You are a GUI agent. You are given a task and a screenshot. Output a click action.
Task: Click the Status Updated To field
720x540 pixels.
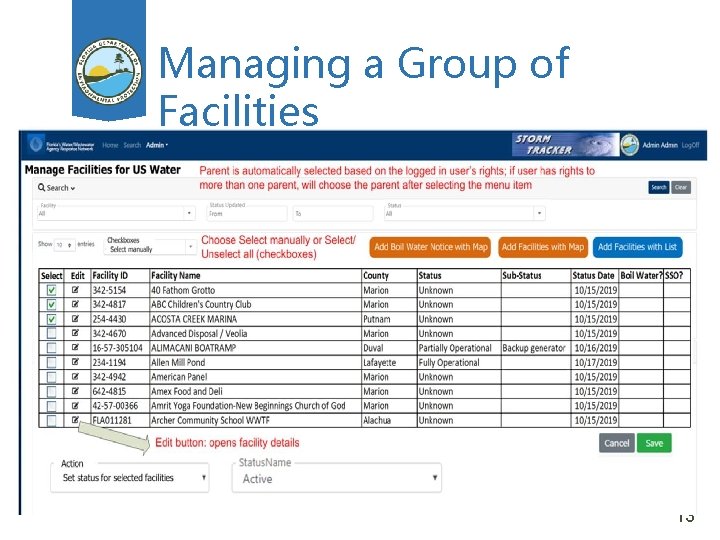click(333, 214)
